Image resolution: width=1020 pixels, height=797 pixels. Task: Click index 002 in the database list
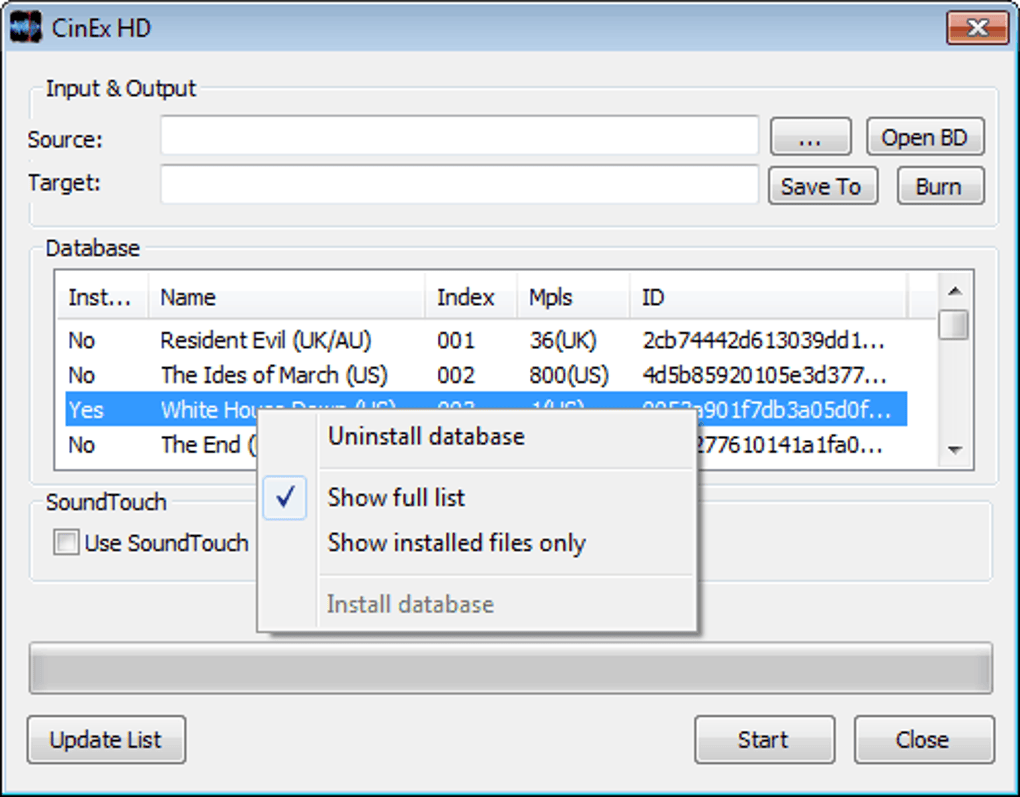[x=456, y=375]
